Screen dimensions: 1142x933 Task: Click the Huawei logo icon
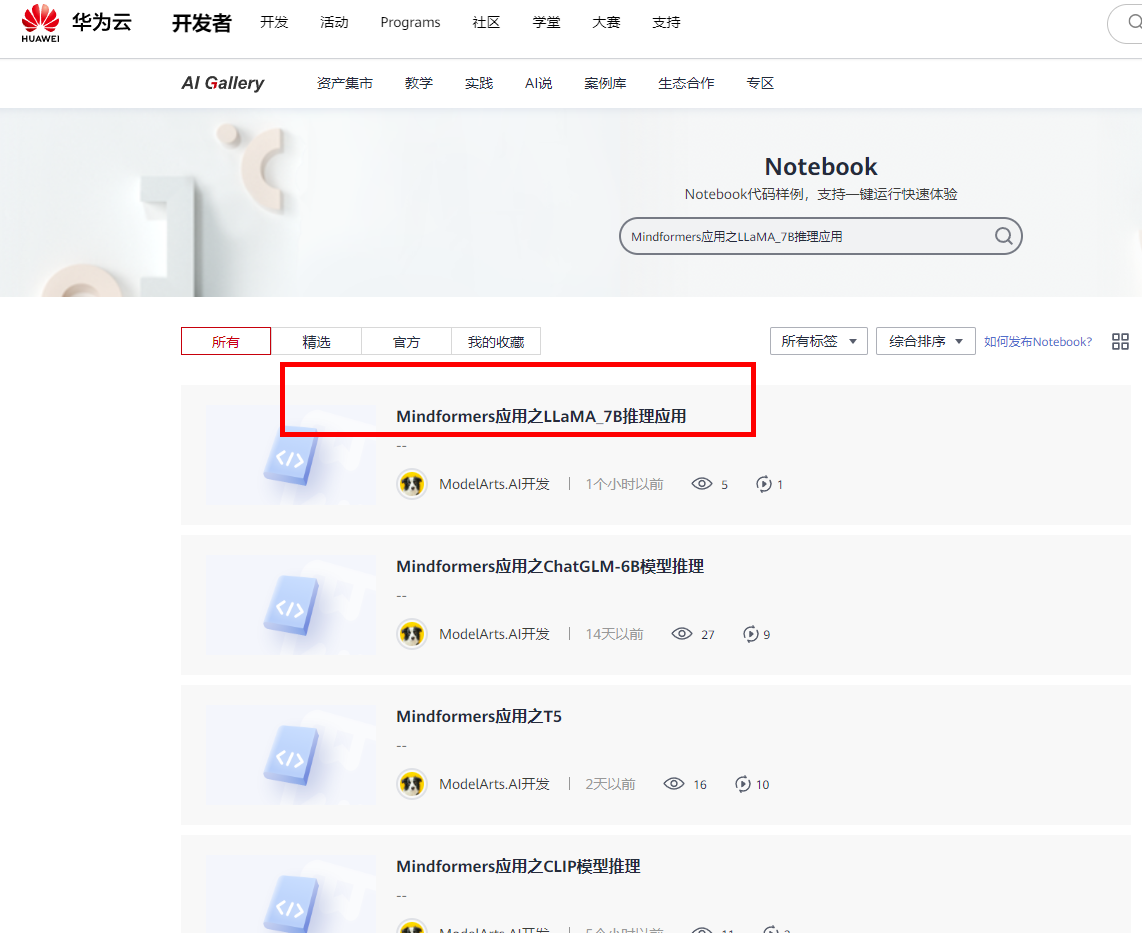pyautogui.click(x=41, y=23)
